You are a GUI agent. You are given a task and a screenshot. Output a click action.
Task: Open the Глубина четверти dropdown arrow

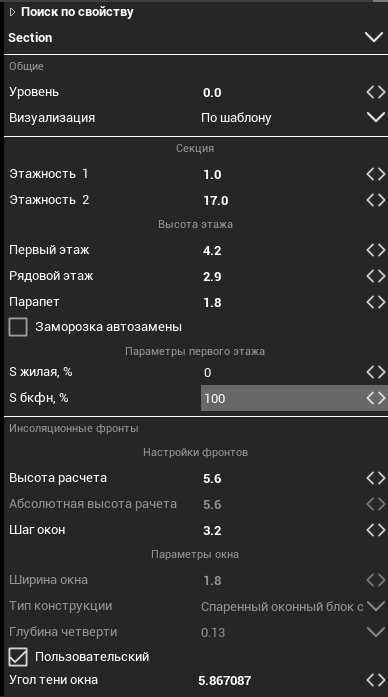tap(376, 632)
